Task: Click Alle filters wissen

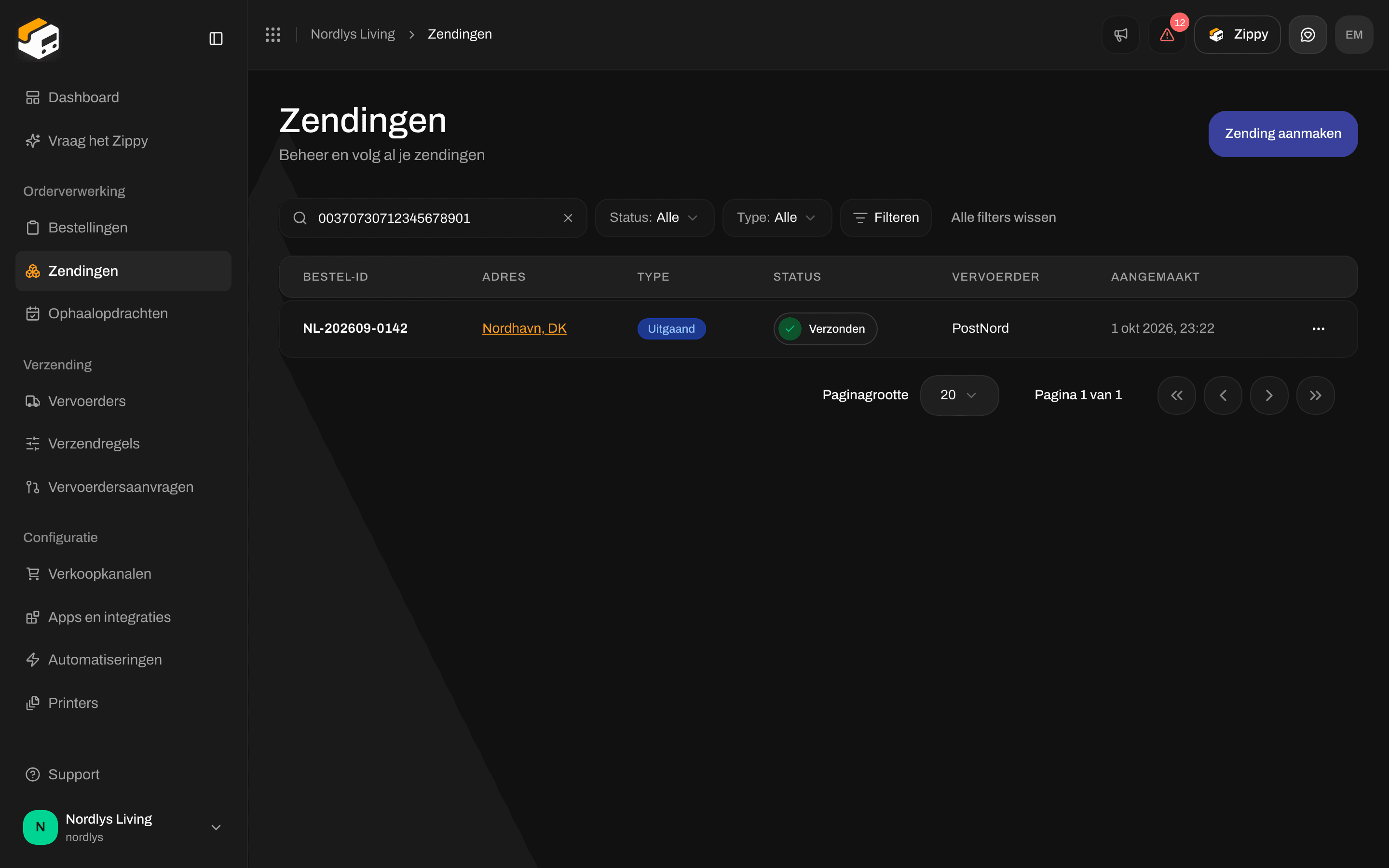Action: coord(1003,217)
